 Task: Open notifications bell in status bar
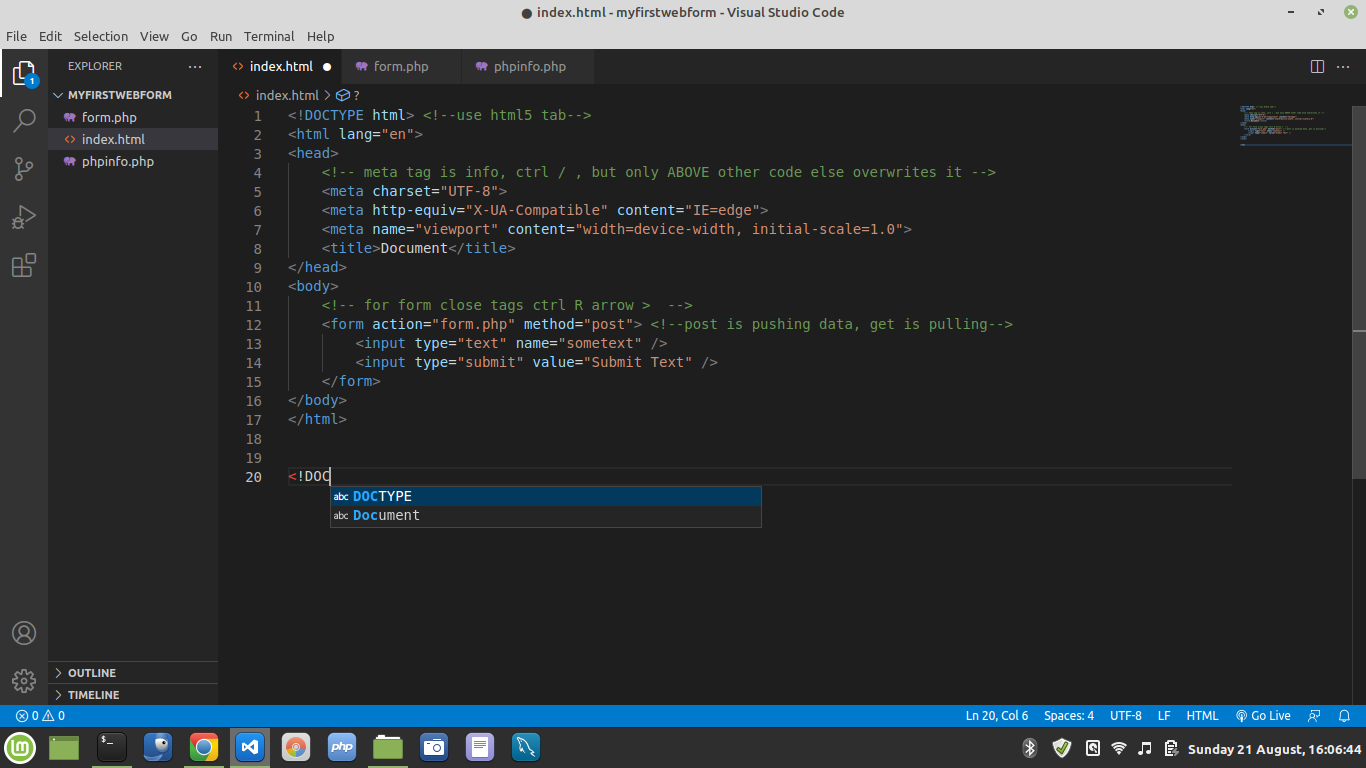coord(1345,716)
